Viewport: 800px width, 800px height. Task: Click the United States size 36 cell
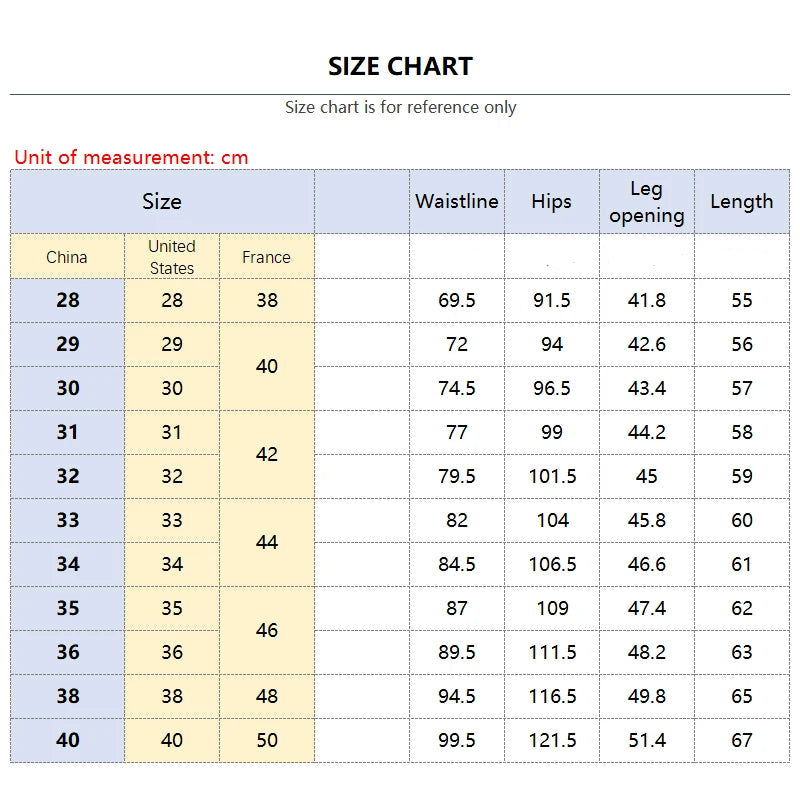[x=172, y=652]
